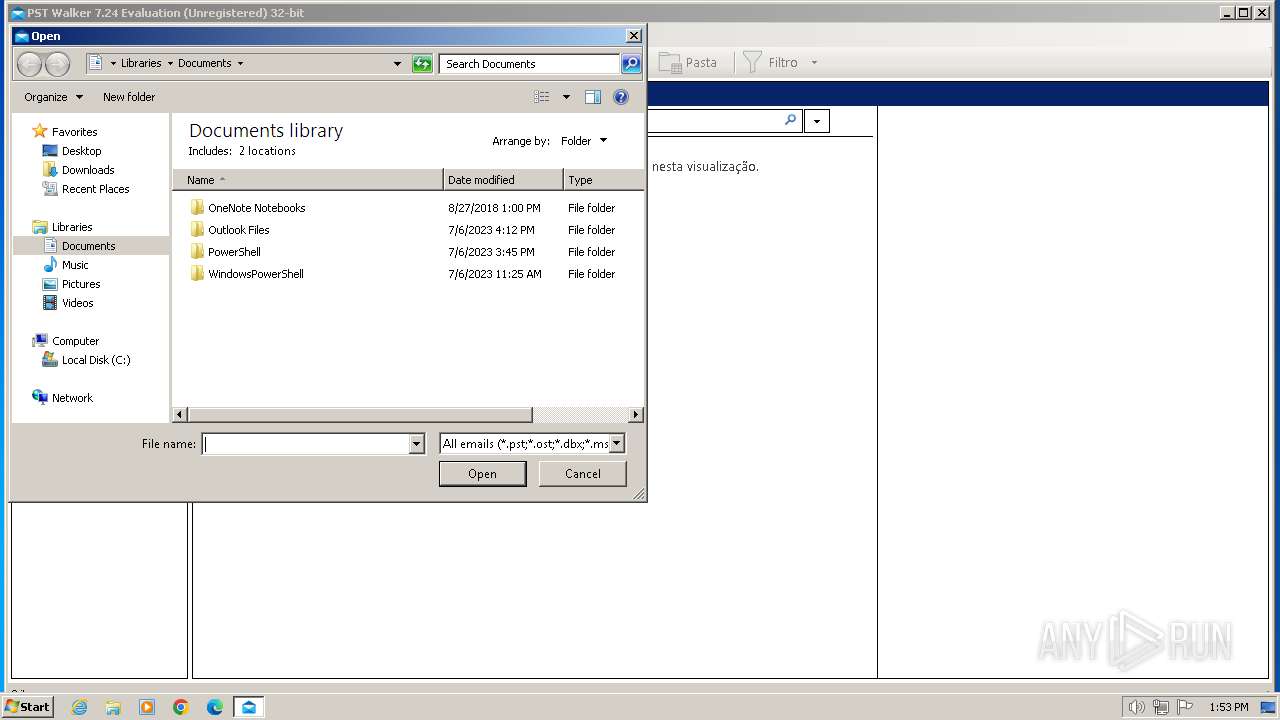
Task: Click the 8/27/2018 1:00 PM date cell
Action: tap(494, 208)
